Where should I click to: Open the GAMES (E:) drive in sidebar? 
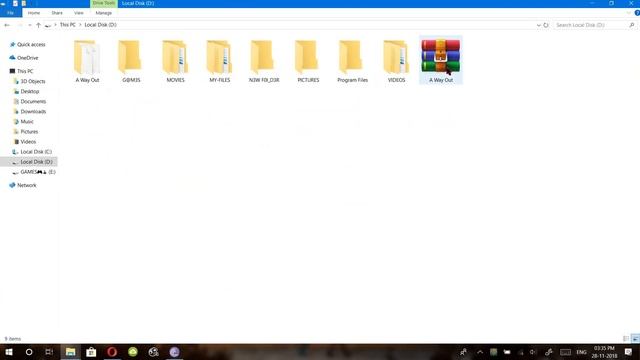pyautogui.click(x=34, y=172)
